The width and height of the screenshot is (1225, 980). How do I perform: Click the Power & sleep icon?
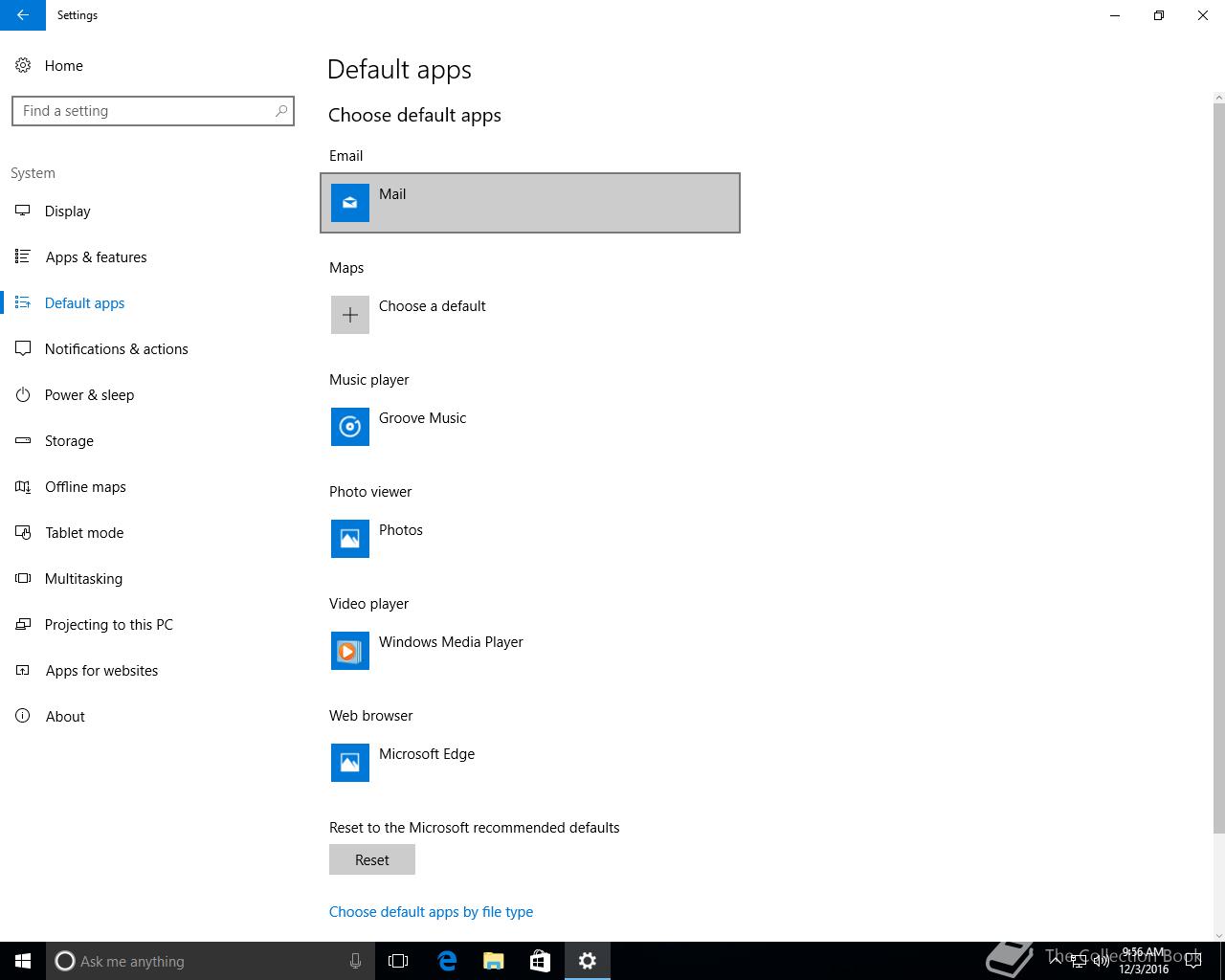pyautogui.click(x=23, y=394)
